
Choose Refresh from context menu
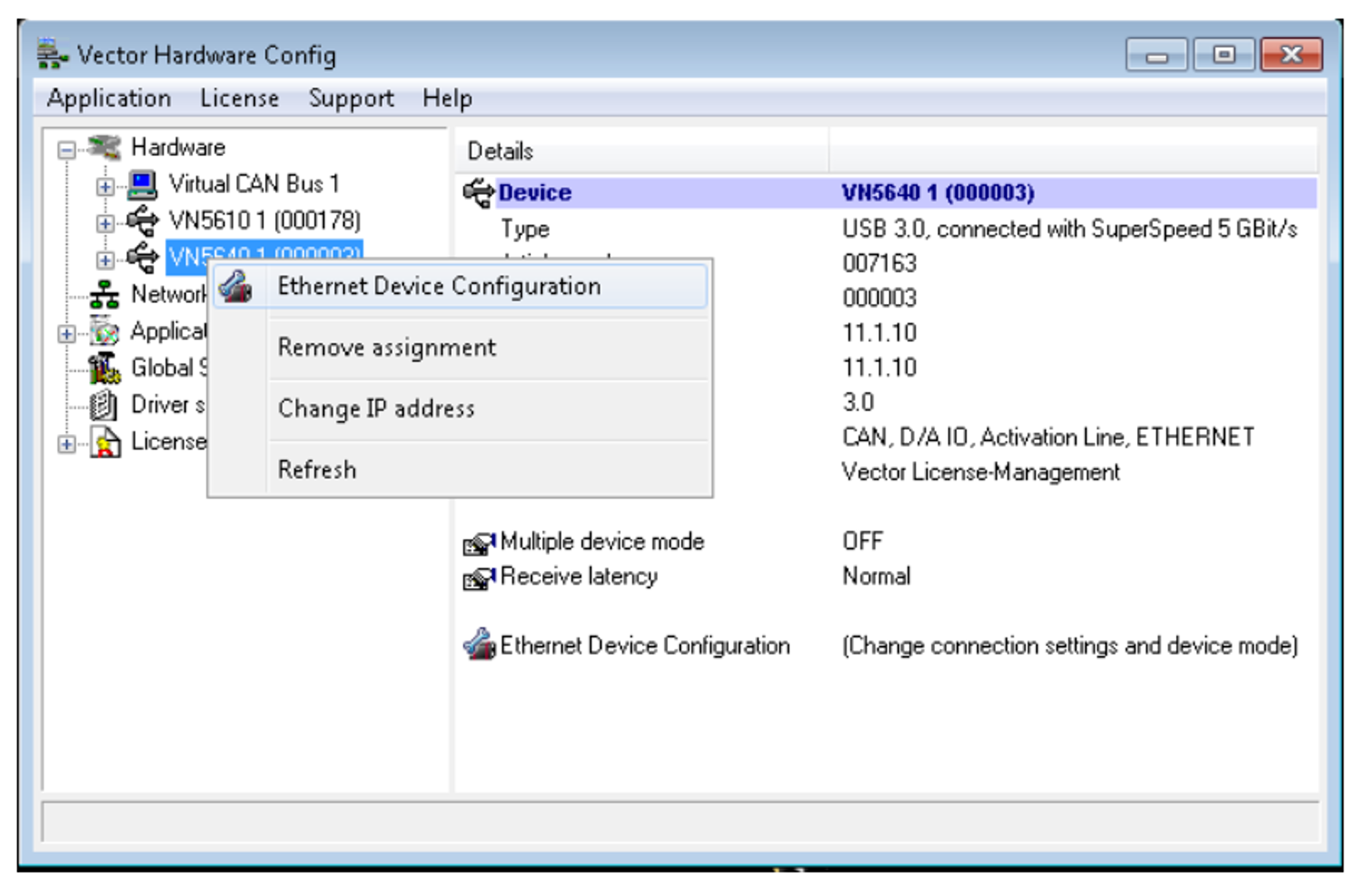[460, 470]
